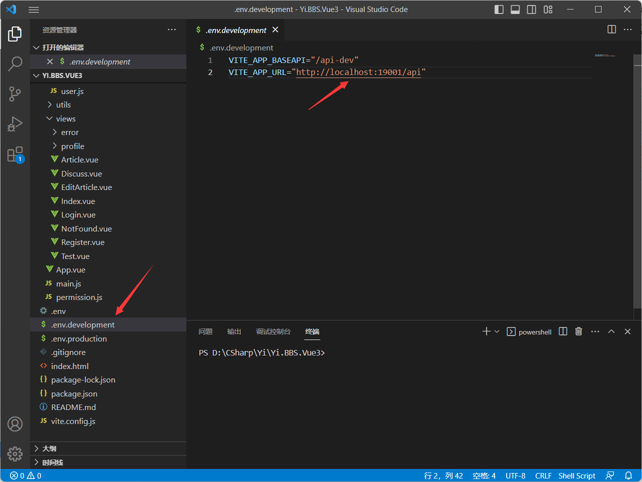Open Login.vue in the file explorer

[78, 215]
